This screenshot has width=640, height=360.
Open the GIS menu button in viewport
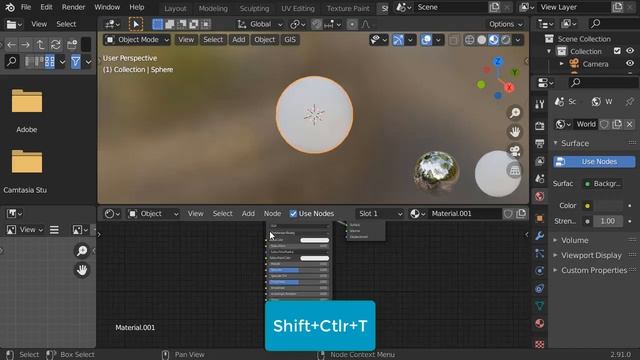(x=290, y=40)
